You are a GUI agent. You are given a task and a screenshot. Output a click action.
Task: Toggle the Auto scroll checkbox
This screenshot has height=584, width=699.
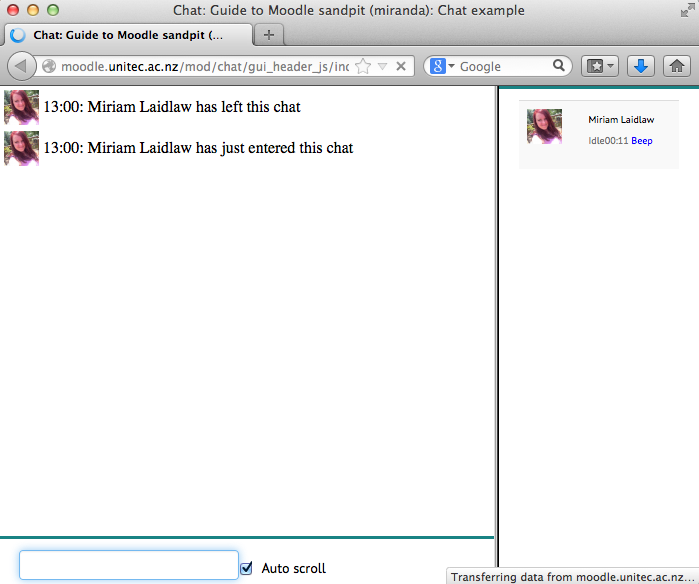pos(246,568)
